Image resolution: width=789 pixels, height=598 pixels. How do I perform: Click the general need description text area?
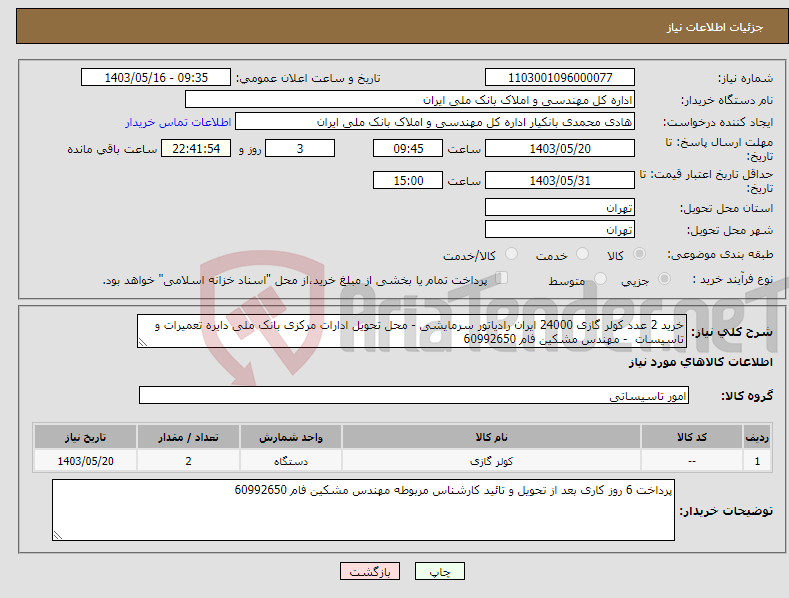(412, 332)
